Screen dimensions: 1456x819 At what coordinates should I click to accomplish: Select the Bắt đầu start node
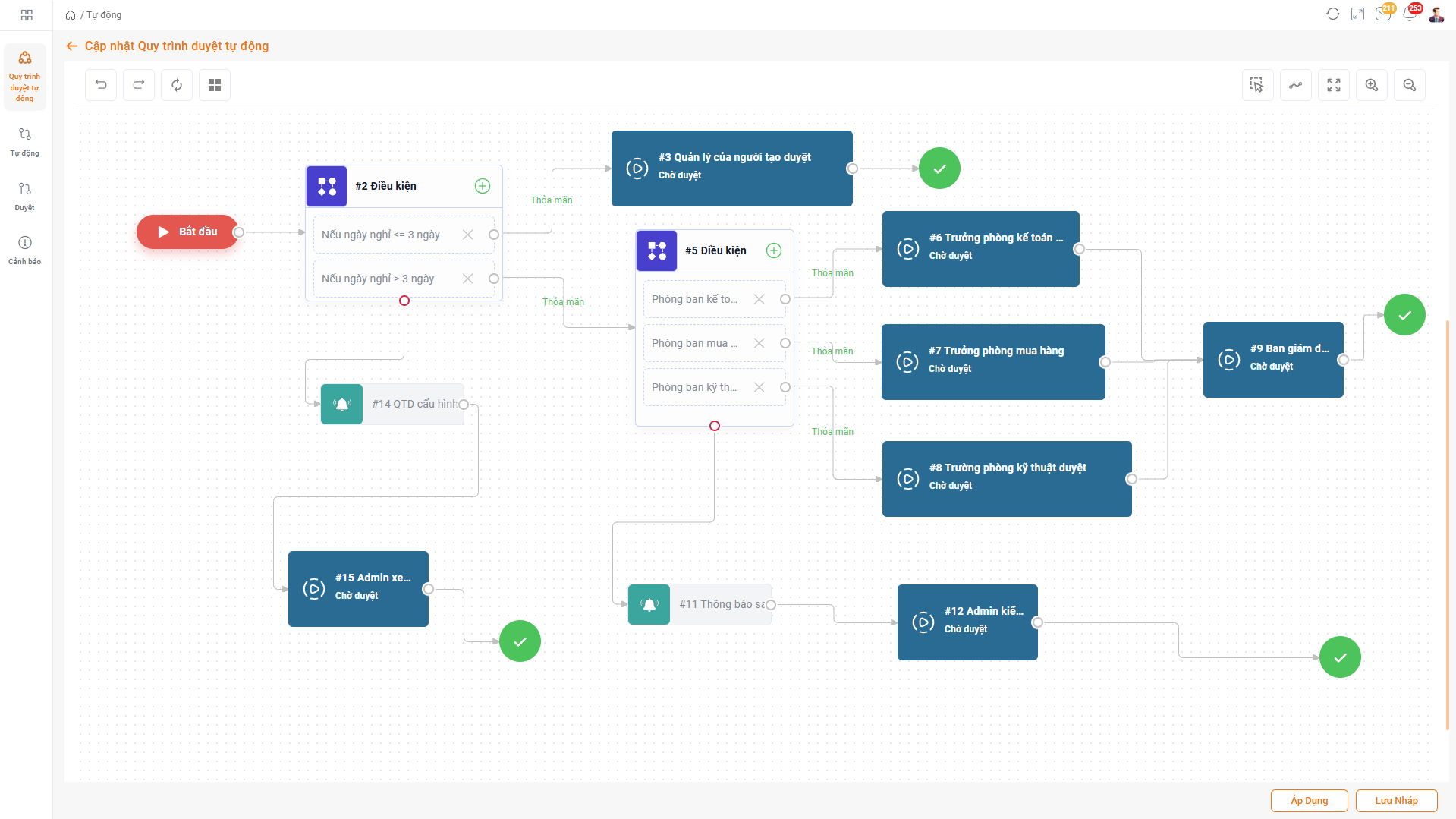[x=187, y=232]
